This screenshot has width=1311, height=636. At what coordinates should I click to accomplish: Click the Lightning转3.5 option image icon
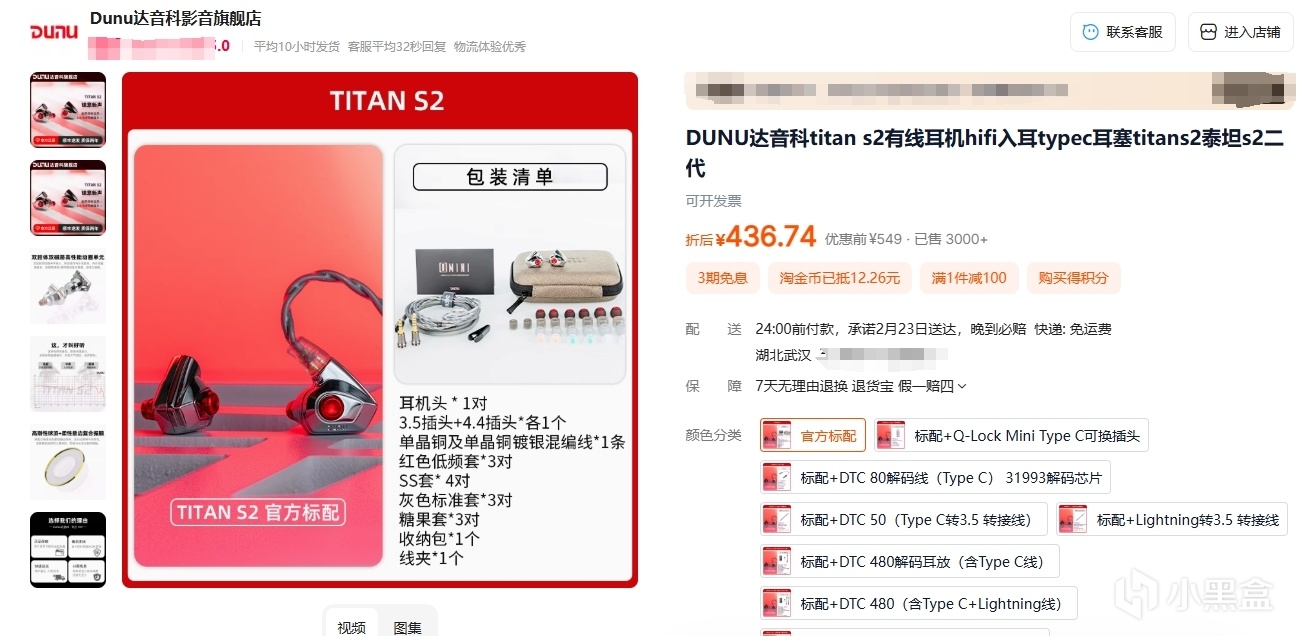(1073, 520)
